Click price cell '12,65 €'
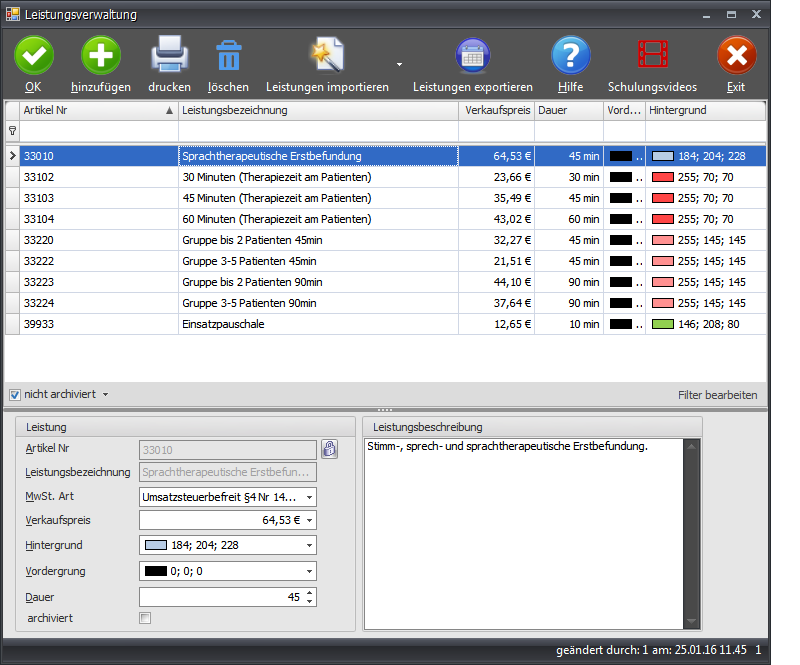 click(496, 324)
